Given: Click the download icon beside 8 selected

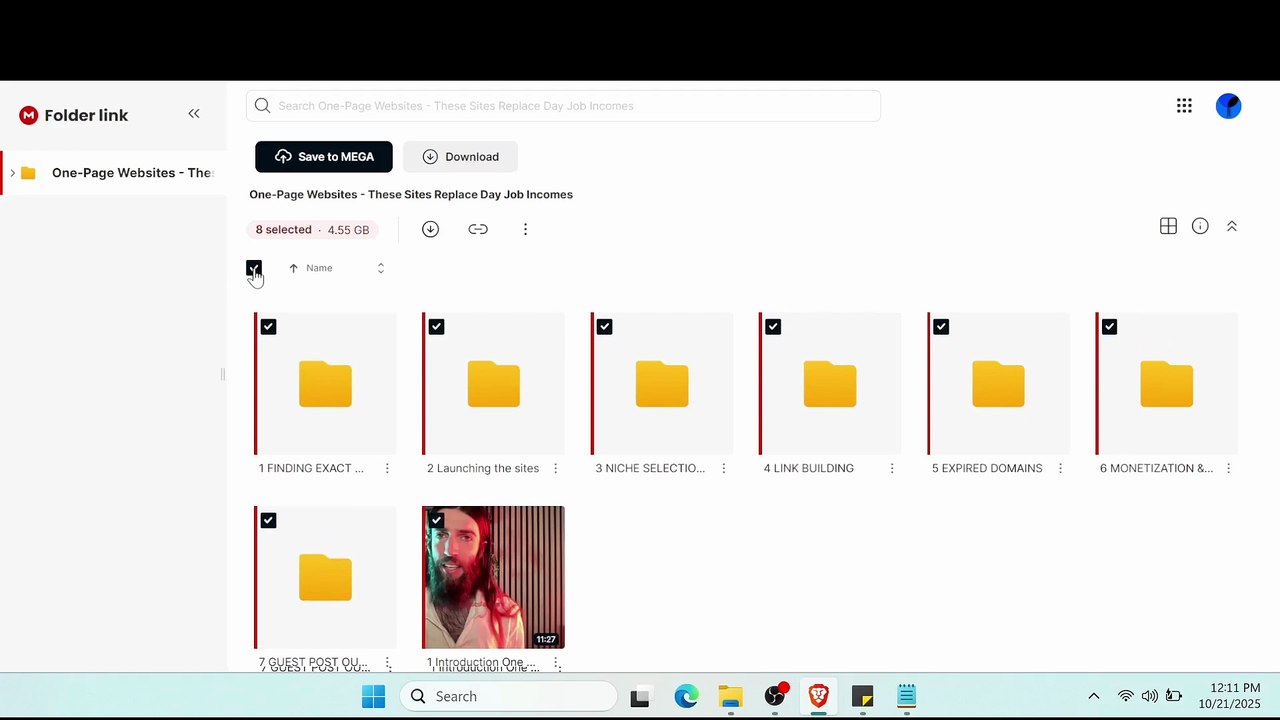Looking at the screenshot, I should tap(430, 229).
